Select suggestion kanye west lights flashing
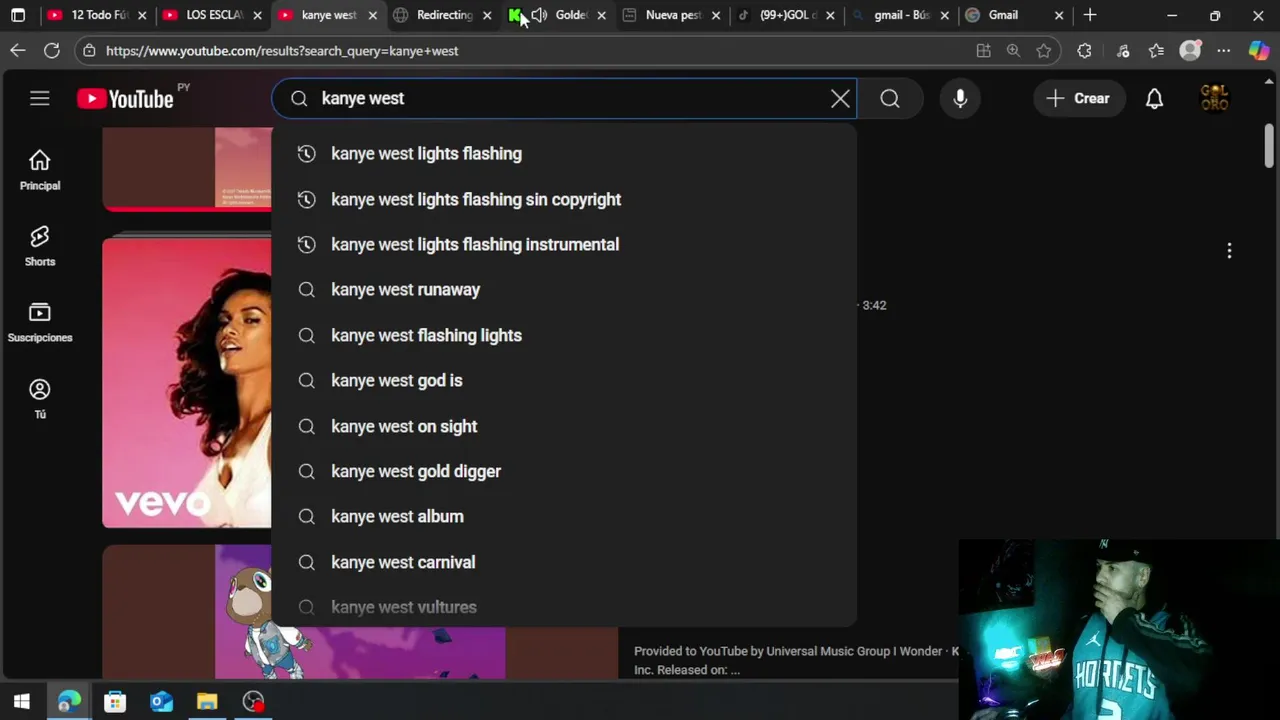Screen dimensions: 1280x720 point(564,153)
